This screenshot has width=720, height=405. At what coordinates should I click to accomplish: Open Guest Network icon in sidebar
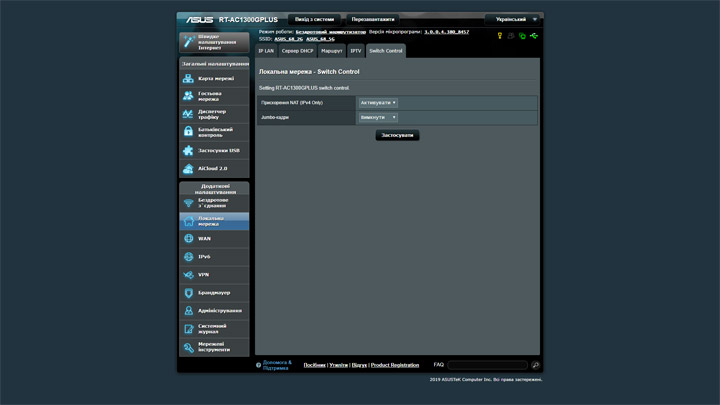click(x=188, y=96)
